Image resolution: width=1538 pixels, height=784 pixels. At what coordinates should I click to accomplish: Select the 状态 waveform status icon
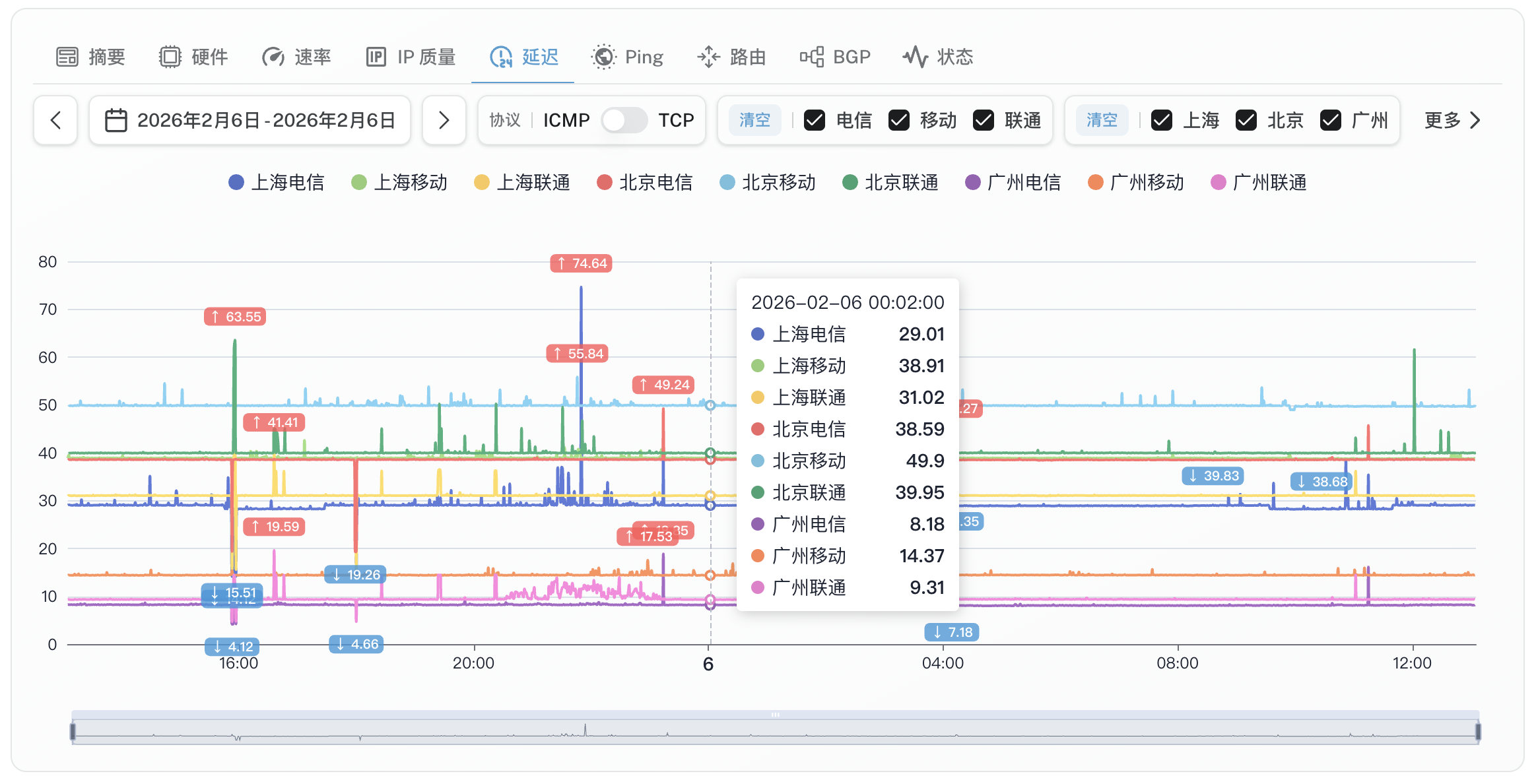tap(916, 57)
